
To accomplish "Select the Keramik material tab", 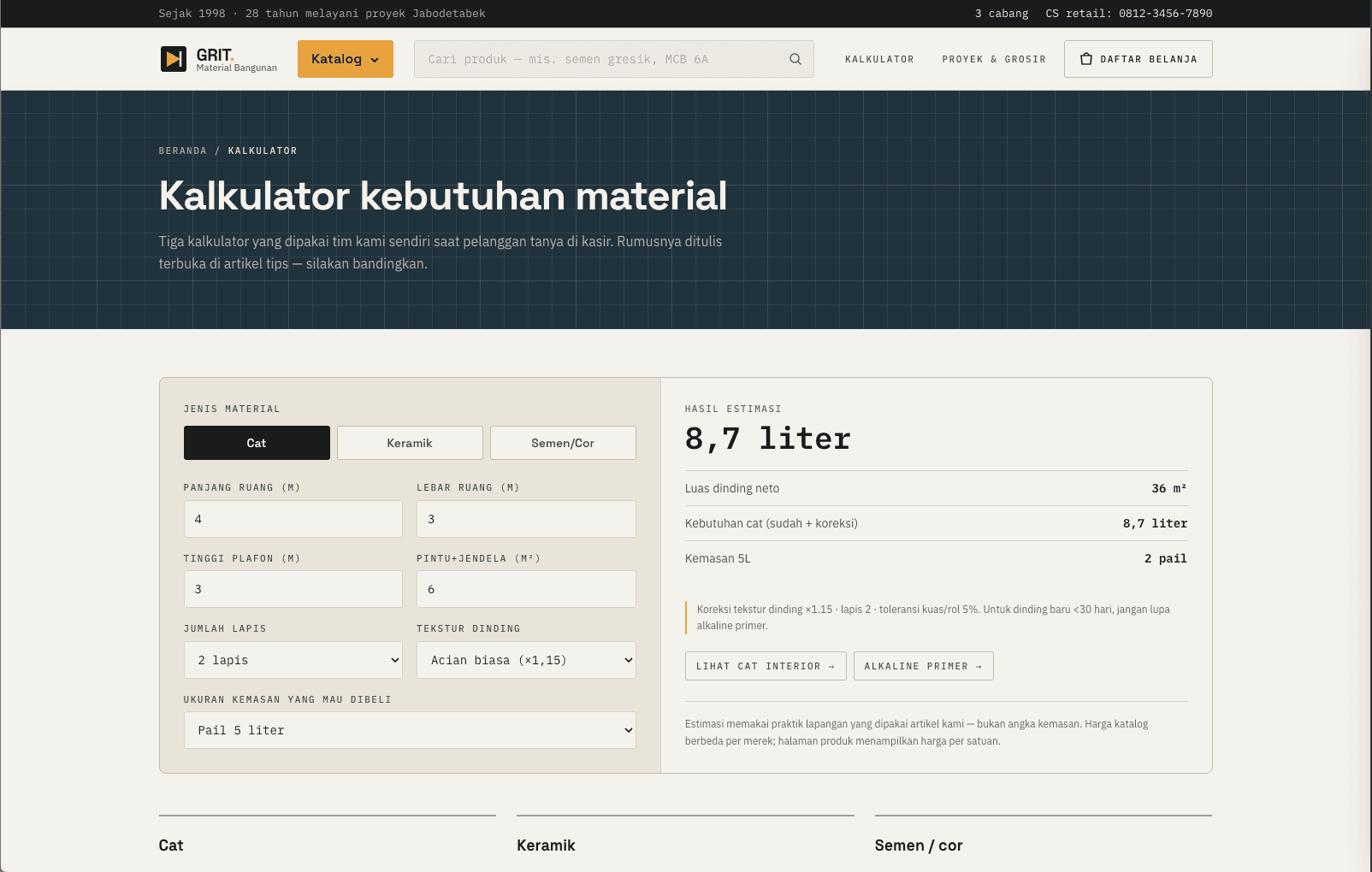I will [x=410, y=443].
